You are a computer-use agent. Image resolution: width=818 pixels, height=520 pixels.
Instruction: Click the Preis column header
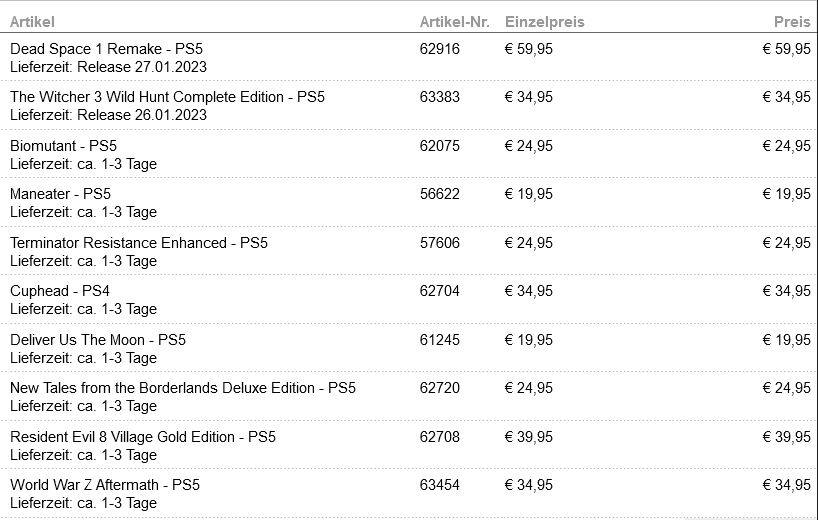(x=792, y=22)
